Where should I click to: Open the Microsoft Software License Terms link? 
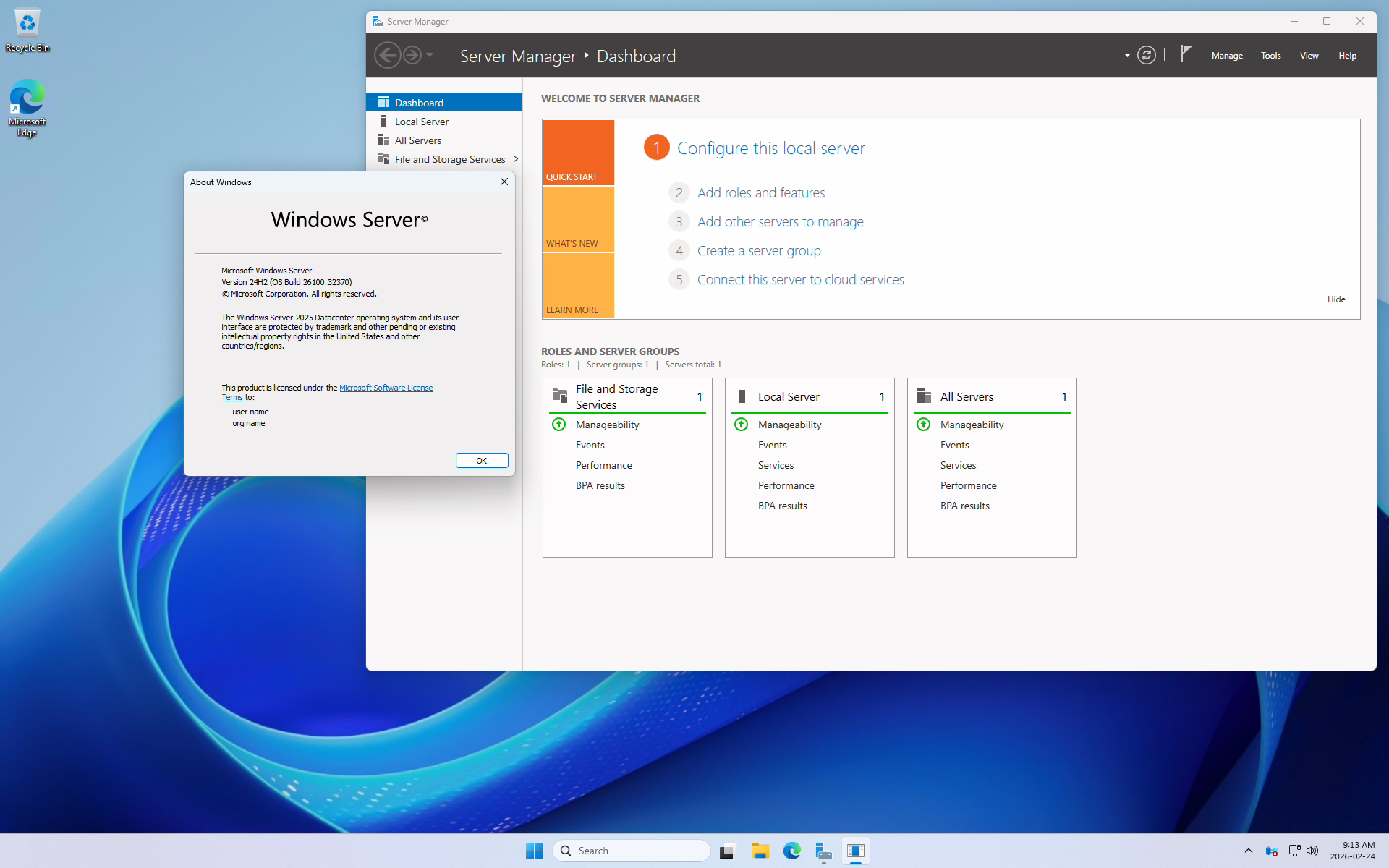(386, 388)
